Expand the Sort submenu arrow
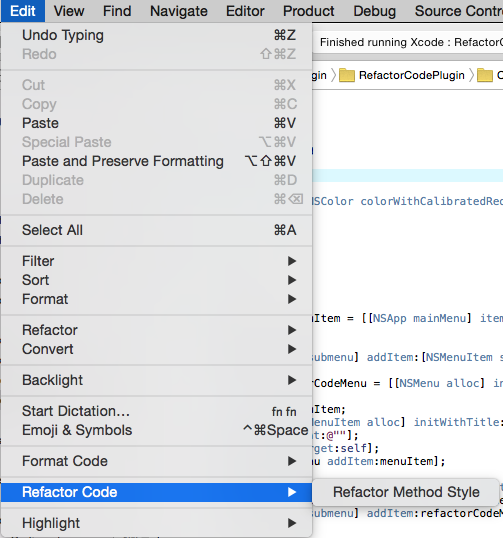 point(292,280)
